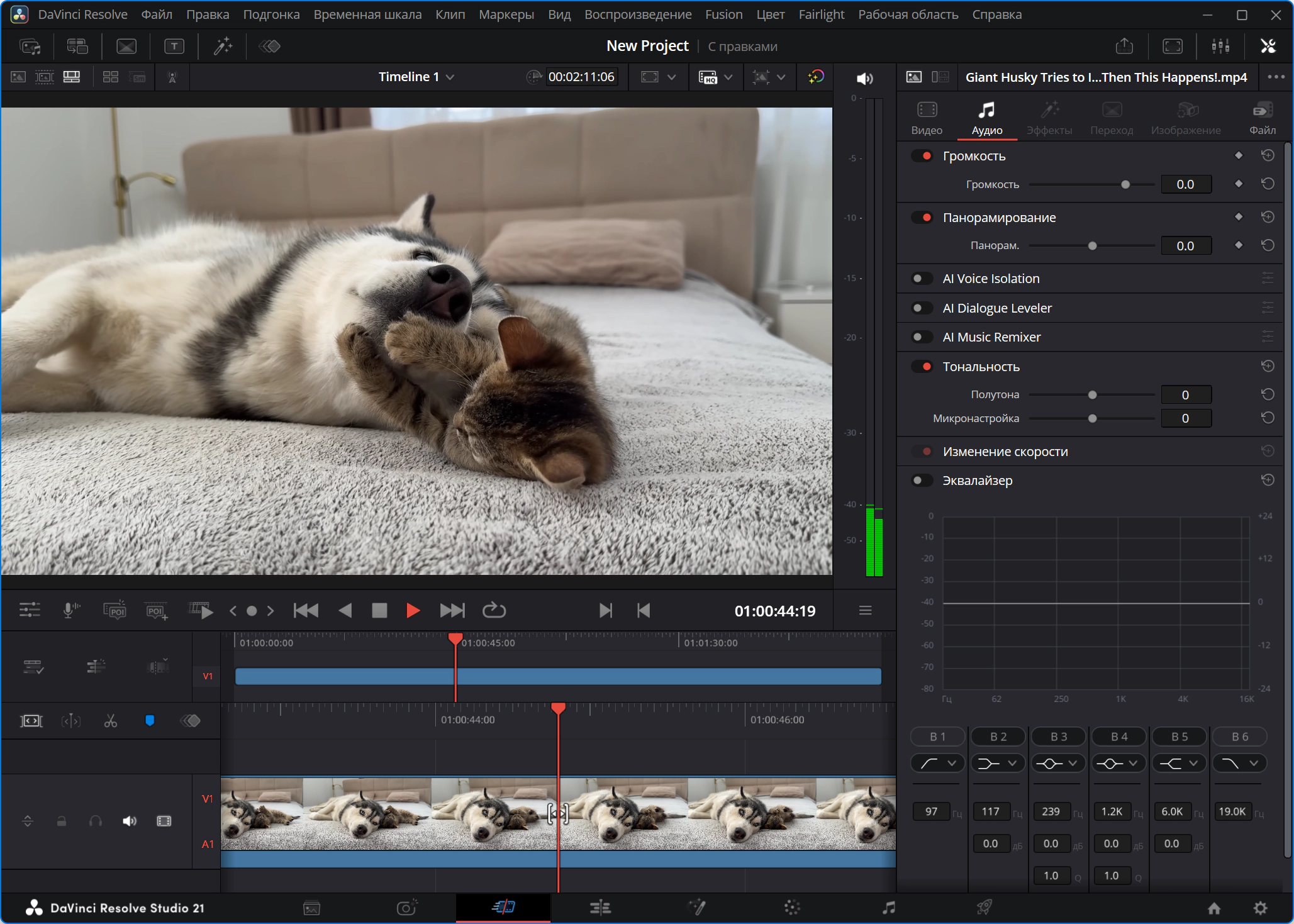Viewport: 1294px width, 924px height.
Task: Stop playback
Action: click(379, 610)
